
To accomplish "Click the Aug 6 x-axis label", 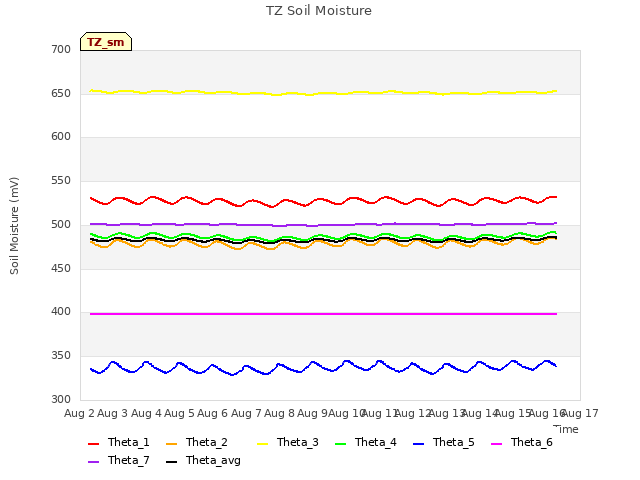I will (x=212, y=413).
